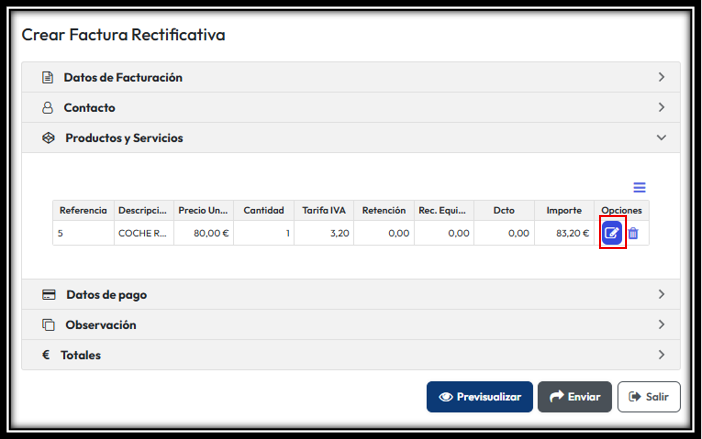Viewport: 702px width, 439px height.
Task: Expand the Datos de pago chevron
Action: pos(661,295)
